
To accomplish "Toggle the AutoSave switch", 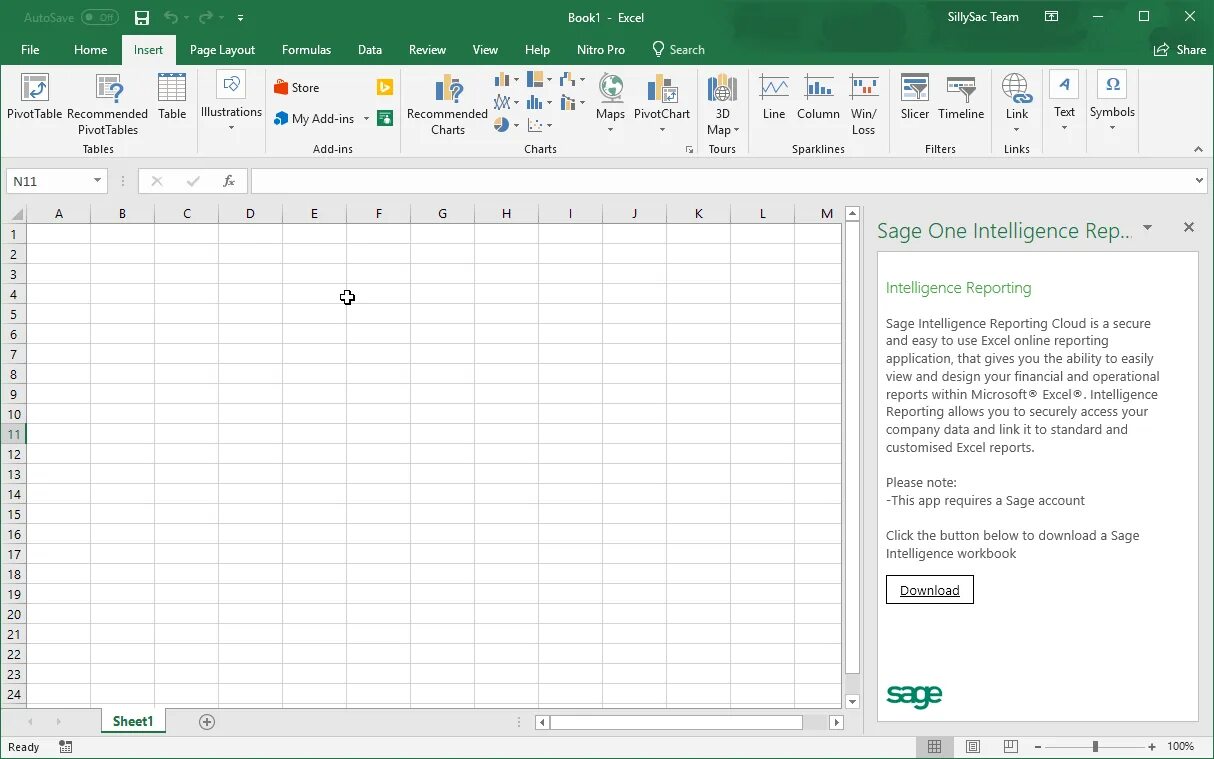I will (99, 18).
